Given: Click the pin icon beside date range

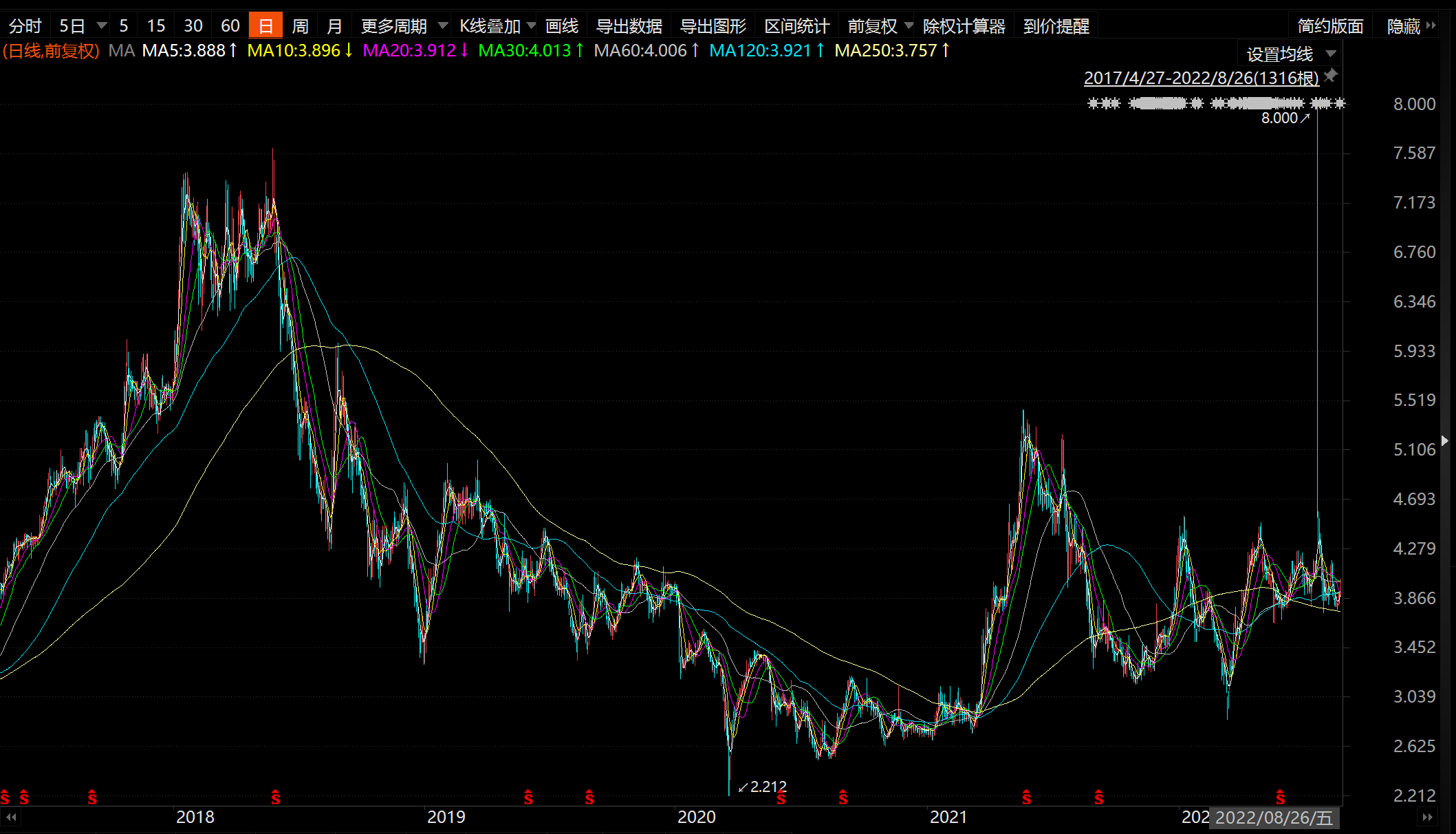Looking at the screenshot, I should click(x=1332, y=76).
